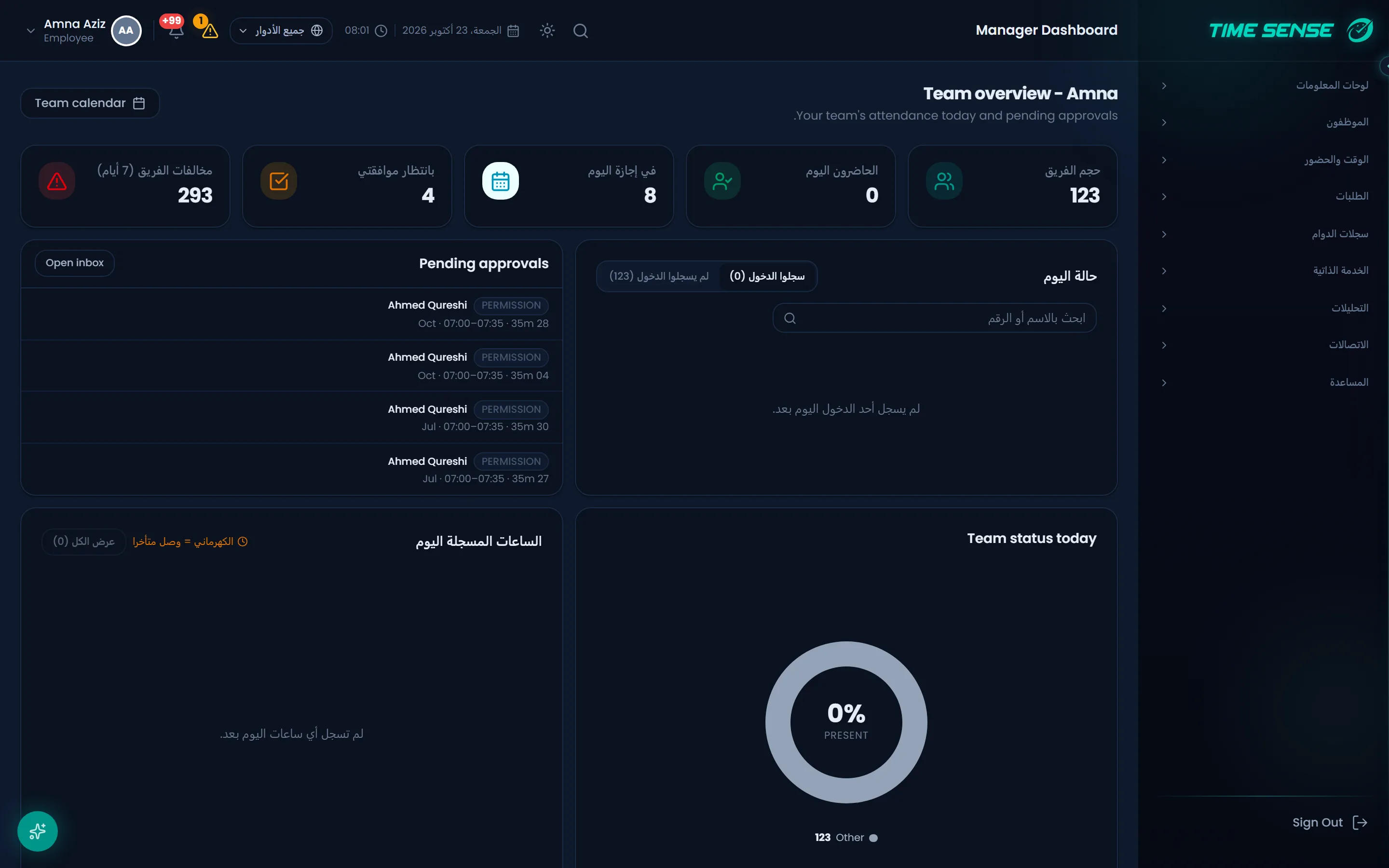The image size is (1389, 868).
Task: Click the Time Sense logo
Action: 1291,30
